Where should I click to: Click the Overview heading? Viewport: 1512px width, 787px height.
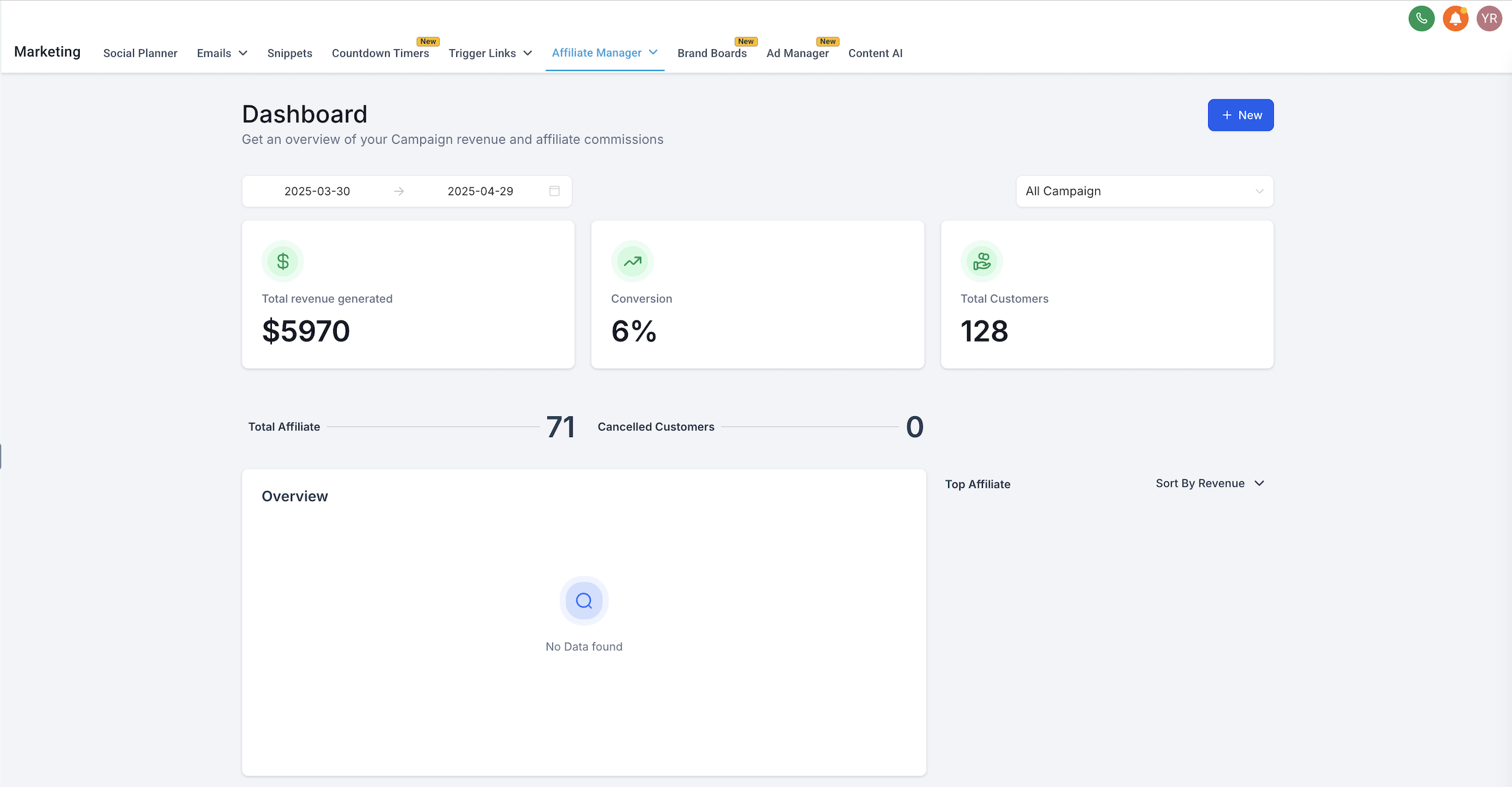click(295, 496)
